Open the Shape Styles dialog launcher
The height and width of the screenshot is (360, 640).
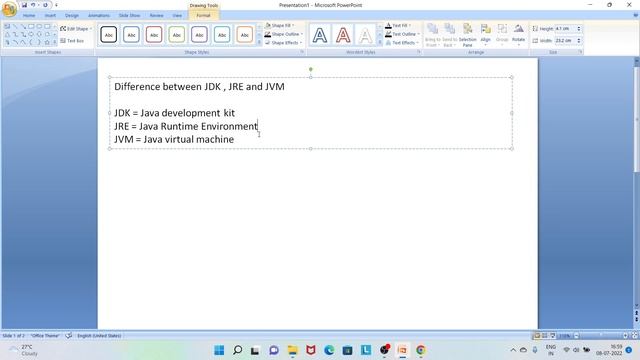pos(302,52)
